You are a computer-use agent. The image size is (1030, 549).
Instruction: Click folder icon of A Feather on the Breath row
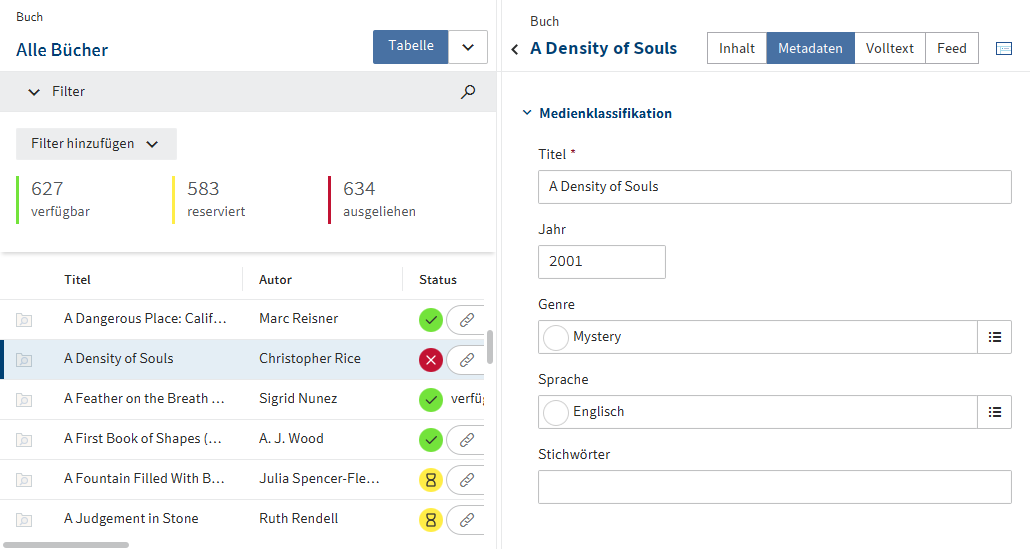coord(24,400)
